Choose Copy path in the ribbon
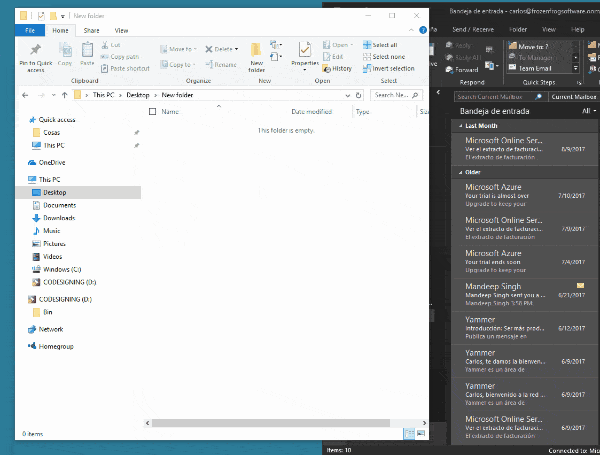This screenshot has height=455, width=600. click(x=120, y=57)
